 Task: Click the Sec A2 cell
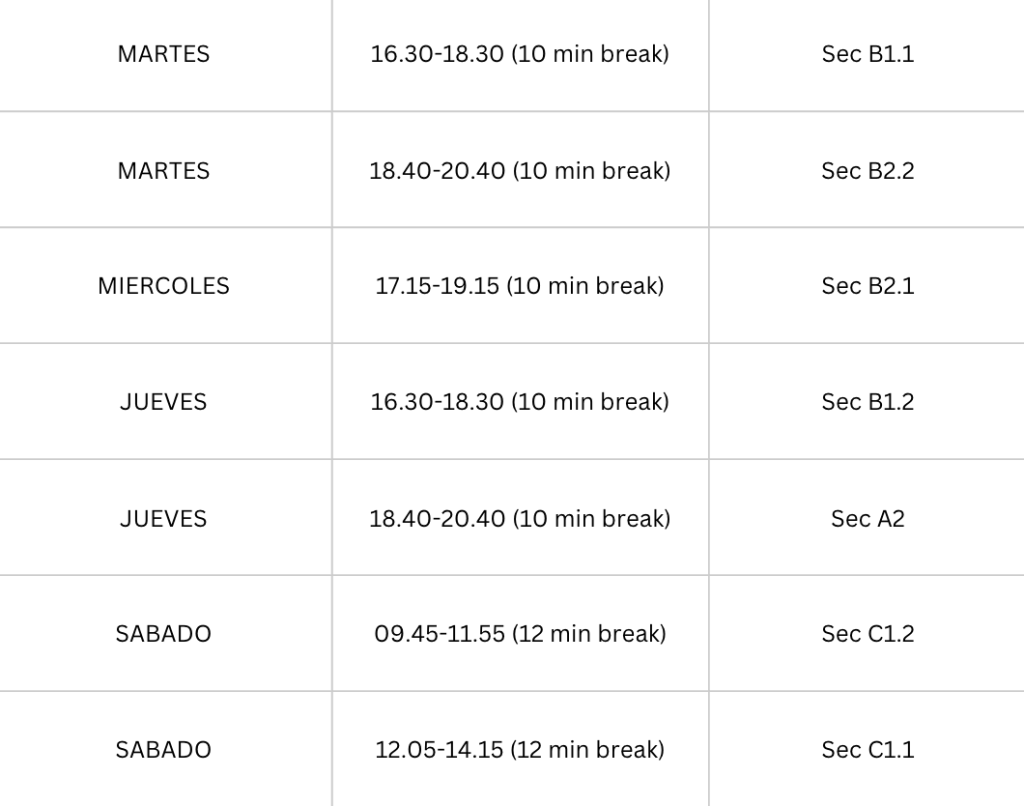click(x=867, y=518)
